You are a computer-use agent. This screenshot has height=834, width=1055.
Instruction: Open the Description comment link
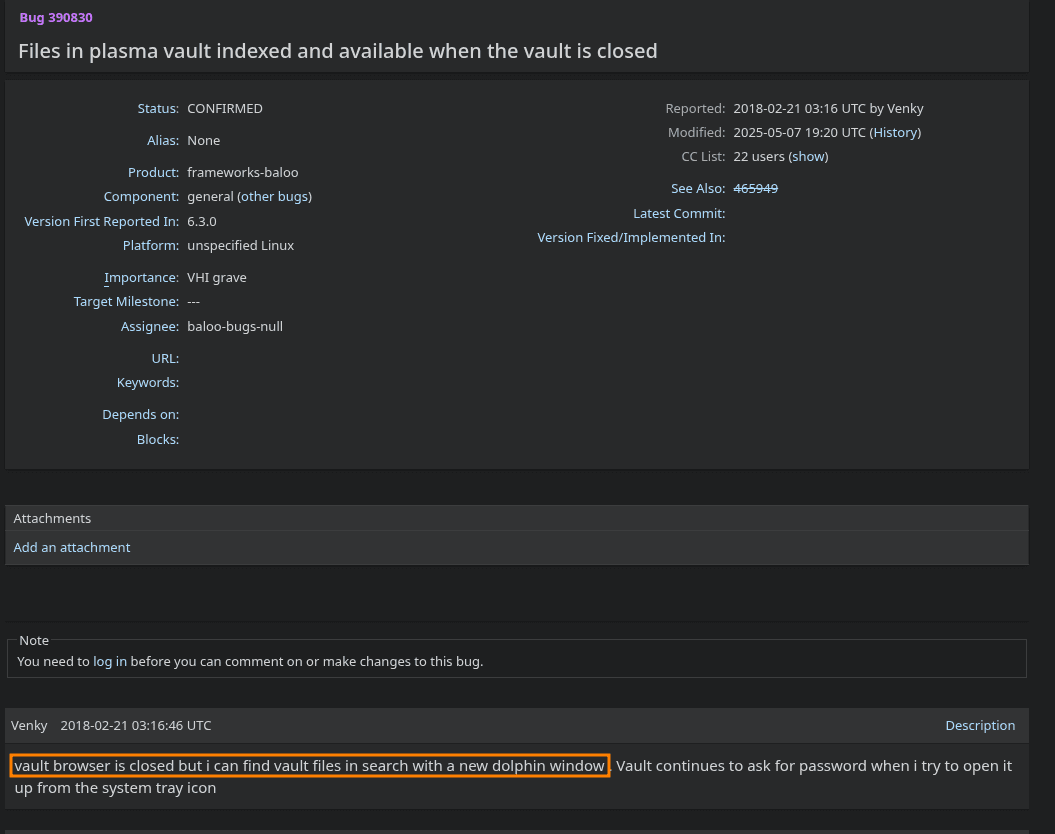(x=980, y=726)
